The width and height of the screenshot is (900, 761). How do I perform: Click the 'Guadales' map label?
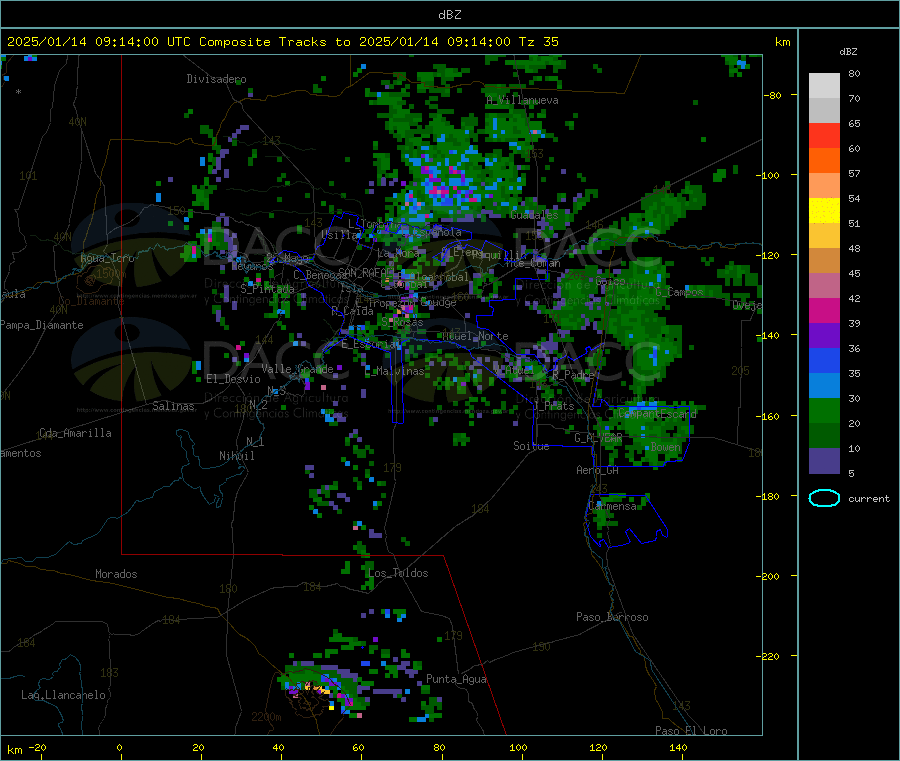[534, 215]
